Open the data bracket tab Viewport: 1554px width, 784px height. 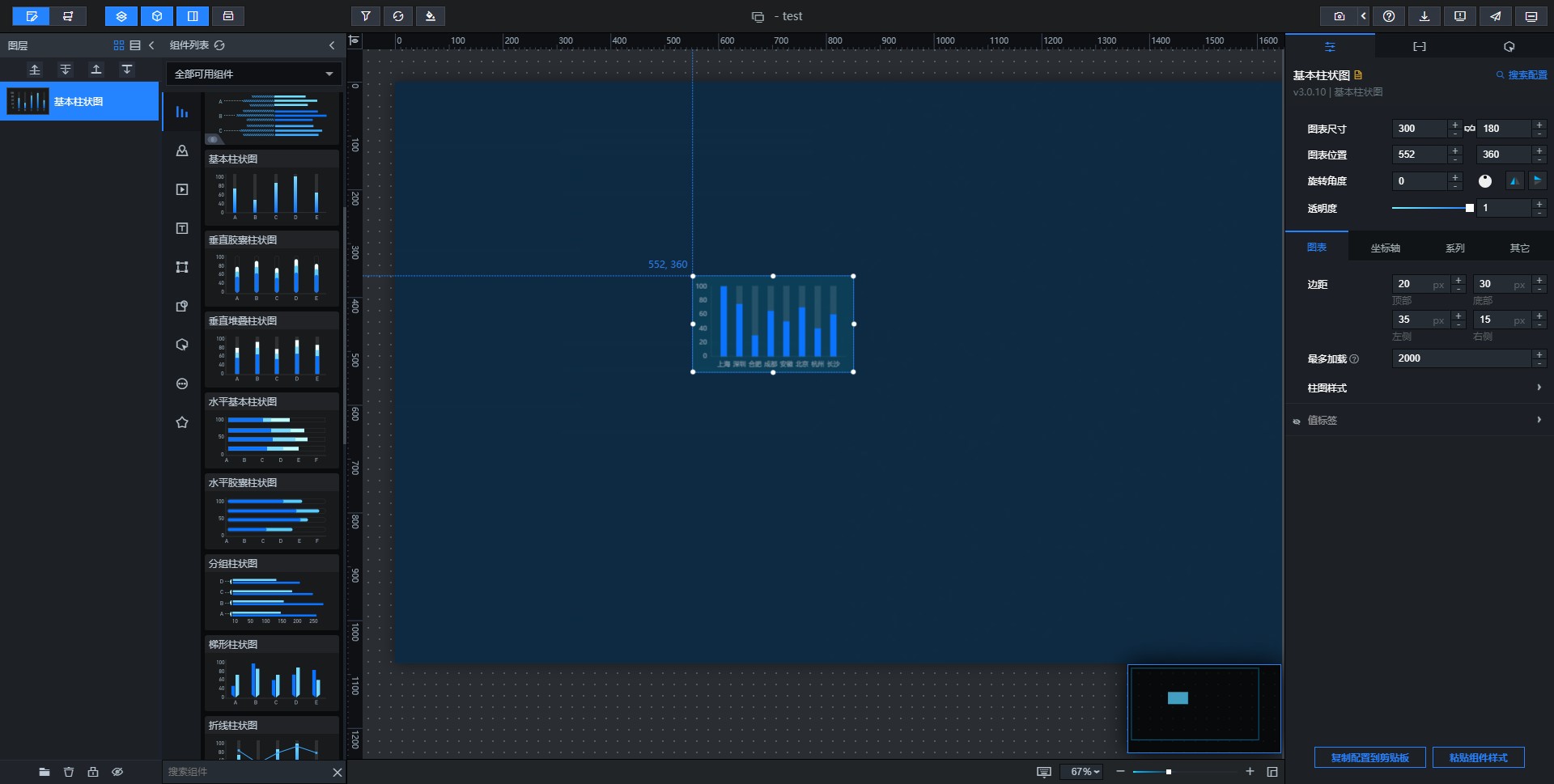[1420, 47]
